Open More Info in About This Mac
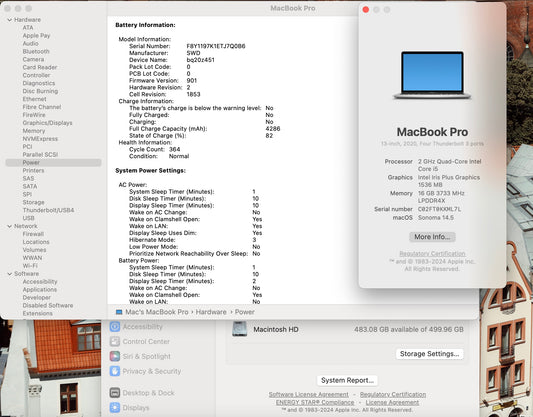 [x=432, y=237]
